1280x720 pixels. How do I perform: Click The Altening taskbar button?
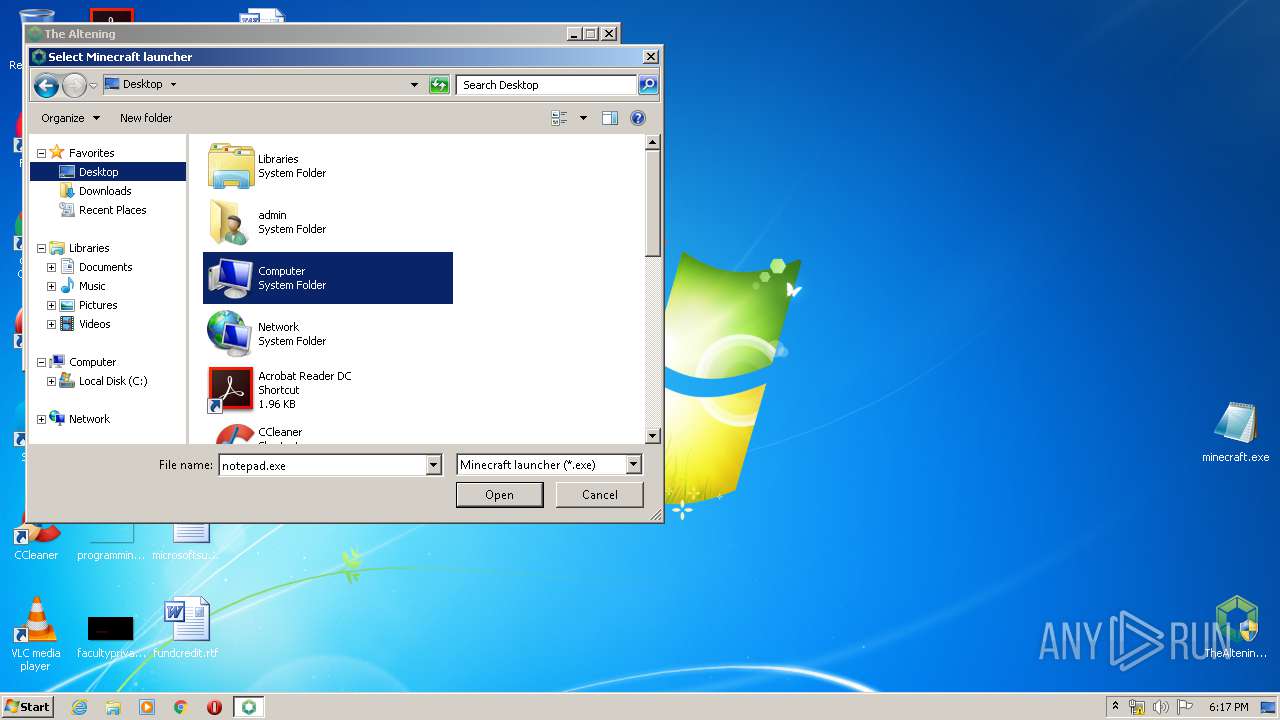click(x=249, y=707)
